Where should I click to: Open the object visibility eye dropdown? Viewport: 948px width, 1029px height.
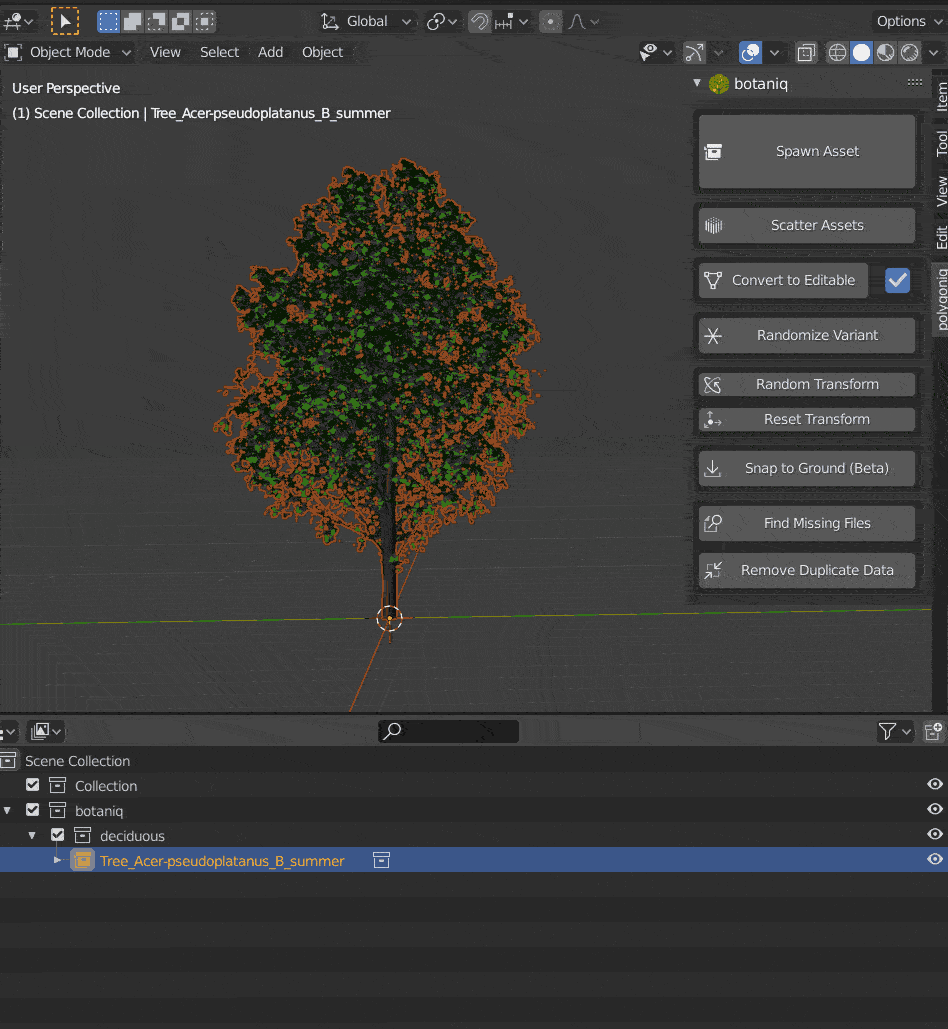tap(656, 52)
